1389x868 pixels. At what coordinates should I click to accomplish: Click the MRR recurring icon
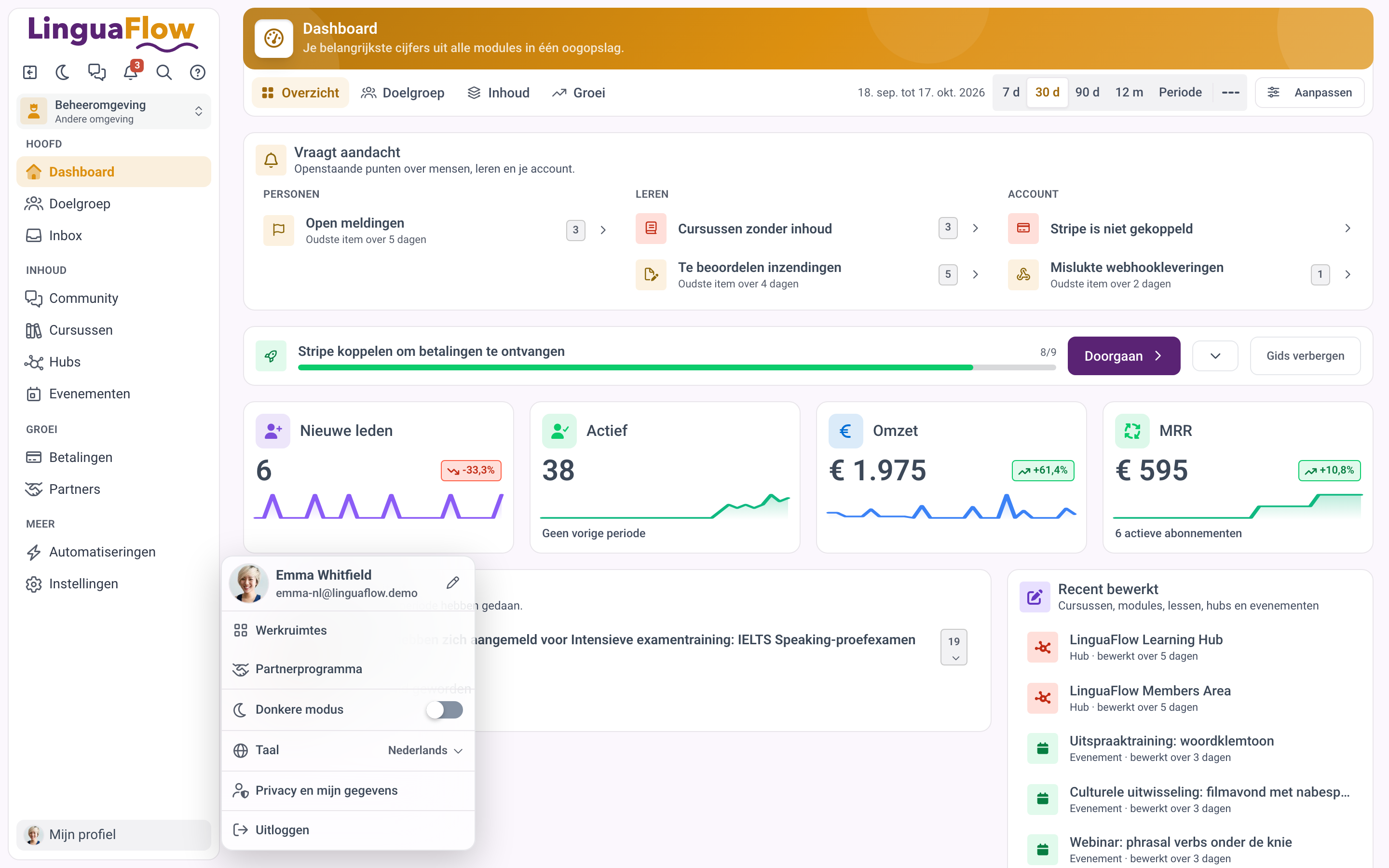click(1132, 431)
